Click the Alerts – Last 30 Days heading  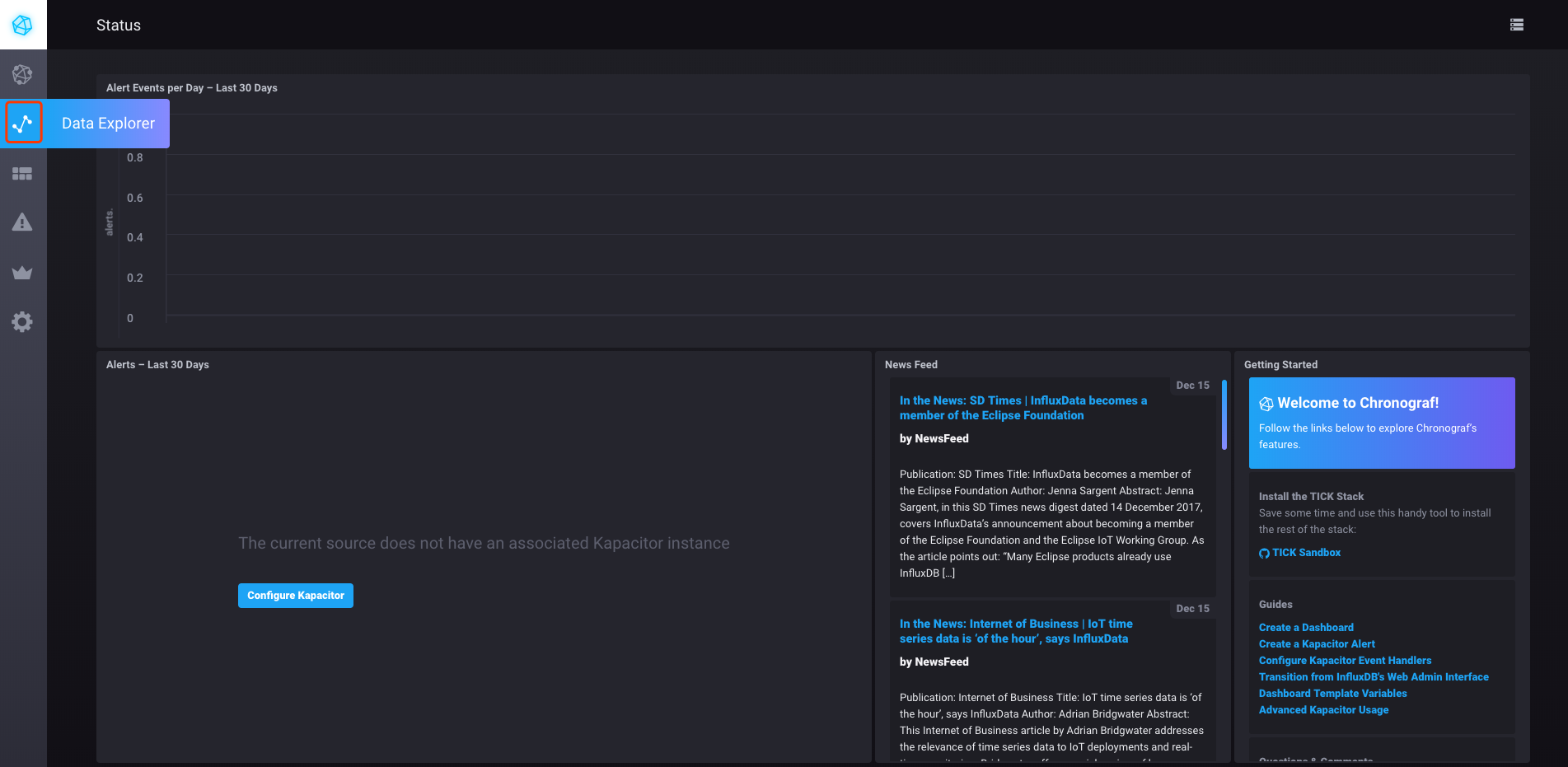[157, 365]
